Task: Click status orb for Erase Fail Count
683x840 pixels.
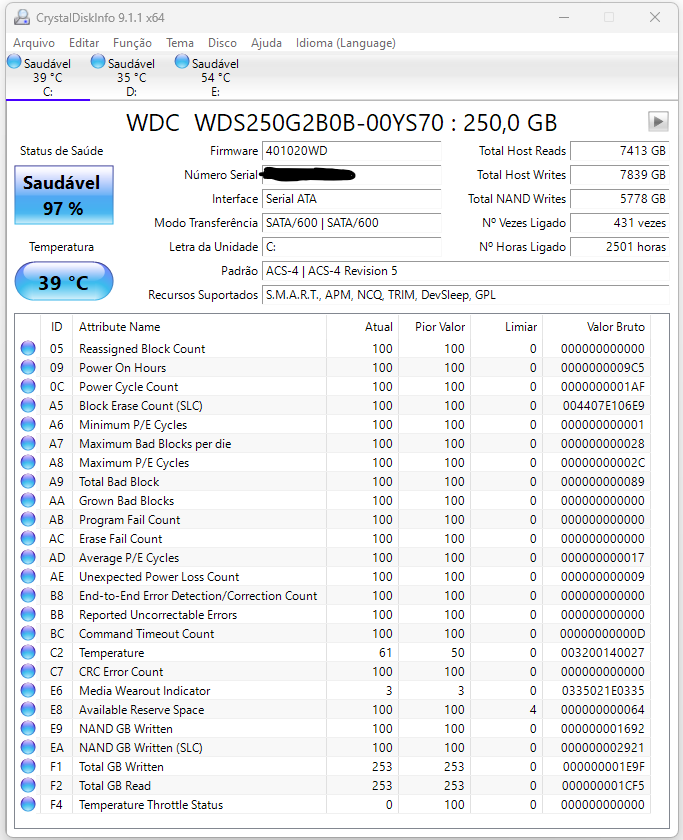Action: pos(28,538)
